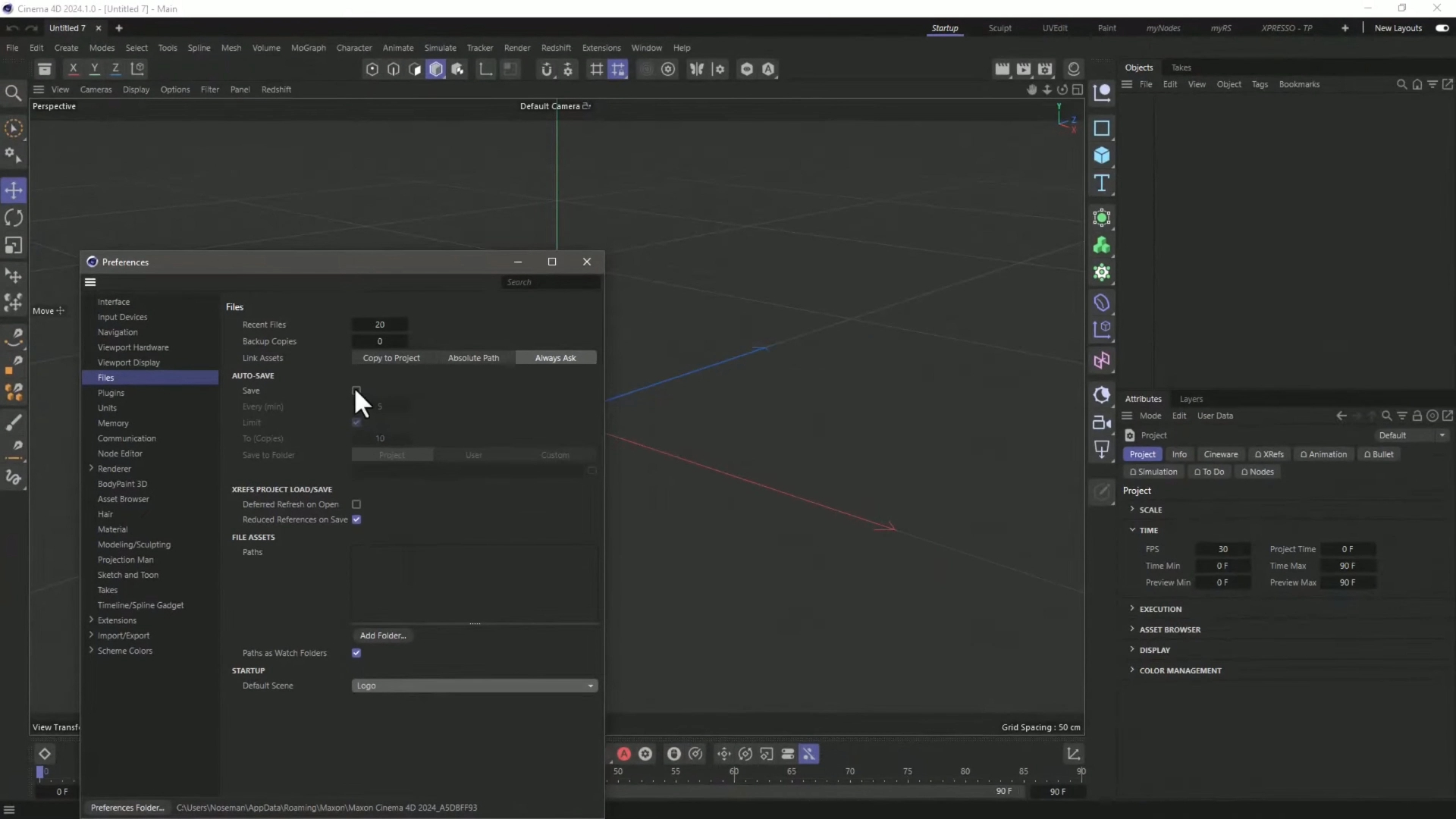Screen dimensions: 1456x819
Task: Expand the Renderer preferences category
Action: 91,469
